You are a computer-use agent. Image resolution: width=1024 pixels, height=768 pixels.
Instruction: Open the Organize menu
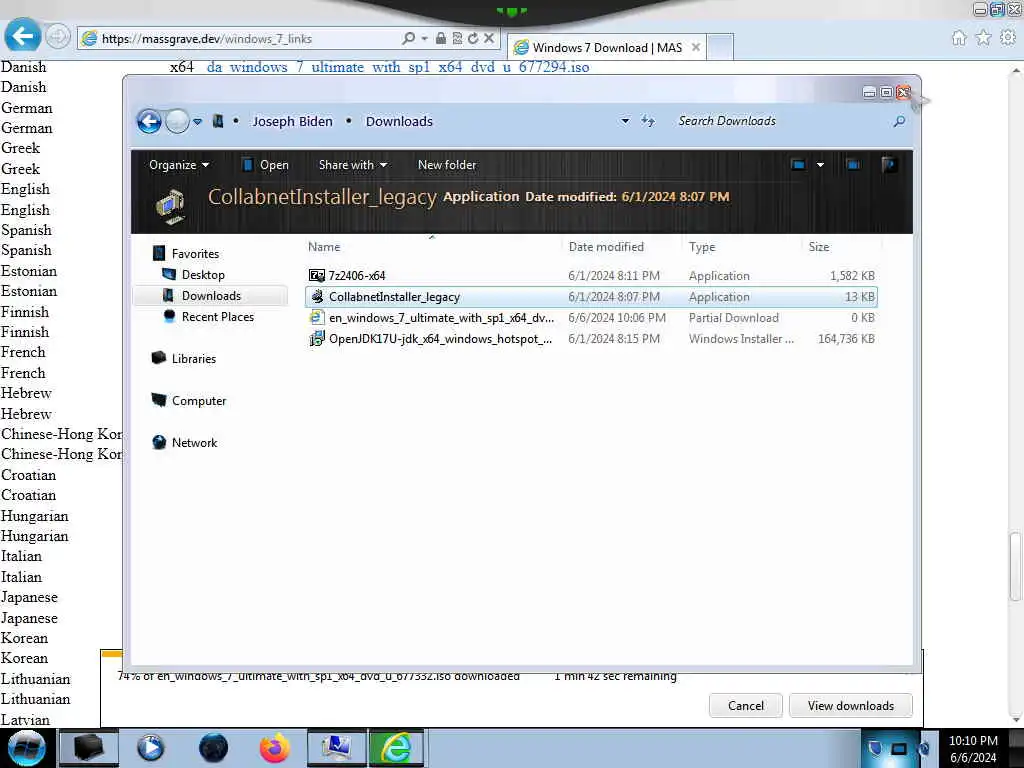(x=178, y=165)
